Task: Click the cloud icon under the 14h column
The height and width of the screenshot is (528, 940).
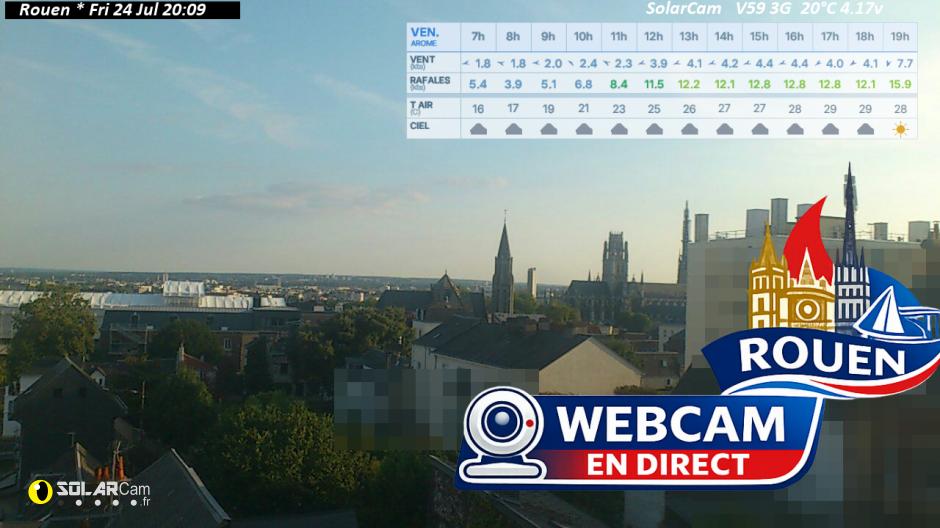Action: click(x=724, y=129)
